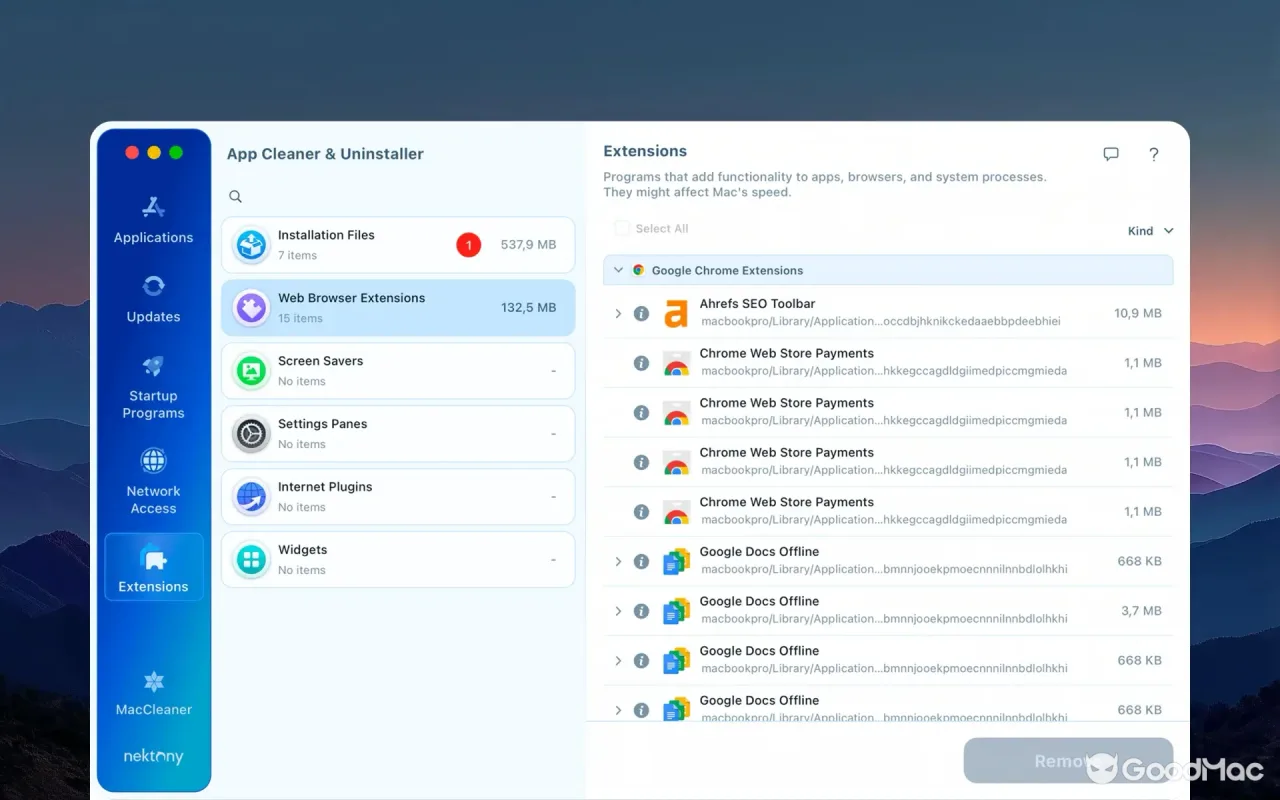This screenshot has height=800, width=1280.
Task: Click the Ahrefs path ending occdbjhknikckedaaebbpdeebhiei
Action: (x=881, y=322)
